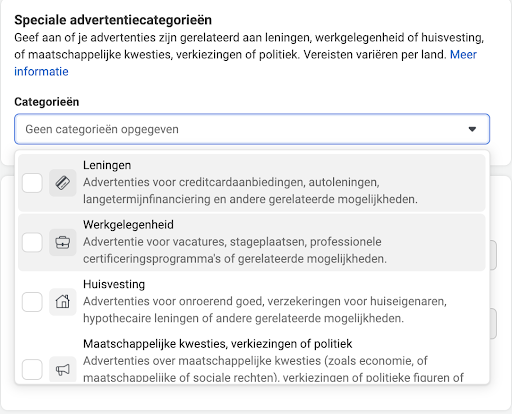Click the megaphone icon for politiek category
Image resolution: width=512 pixels, height=414 pixels.
(63, 369)
